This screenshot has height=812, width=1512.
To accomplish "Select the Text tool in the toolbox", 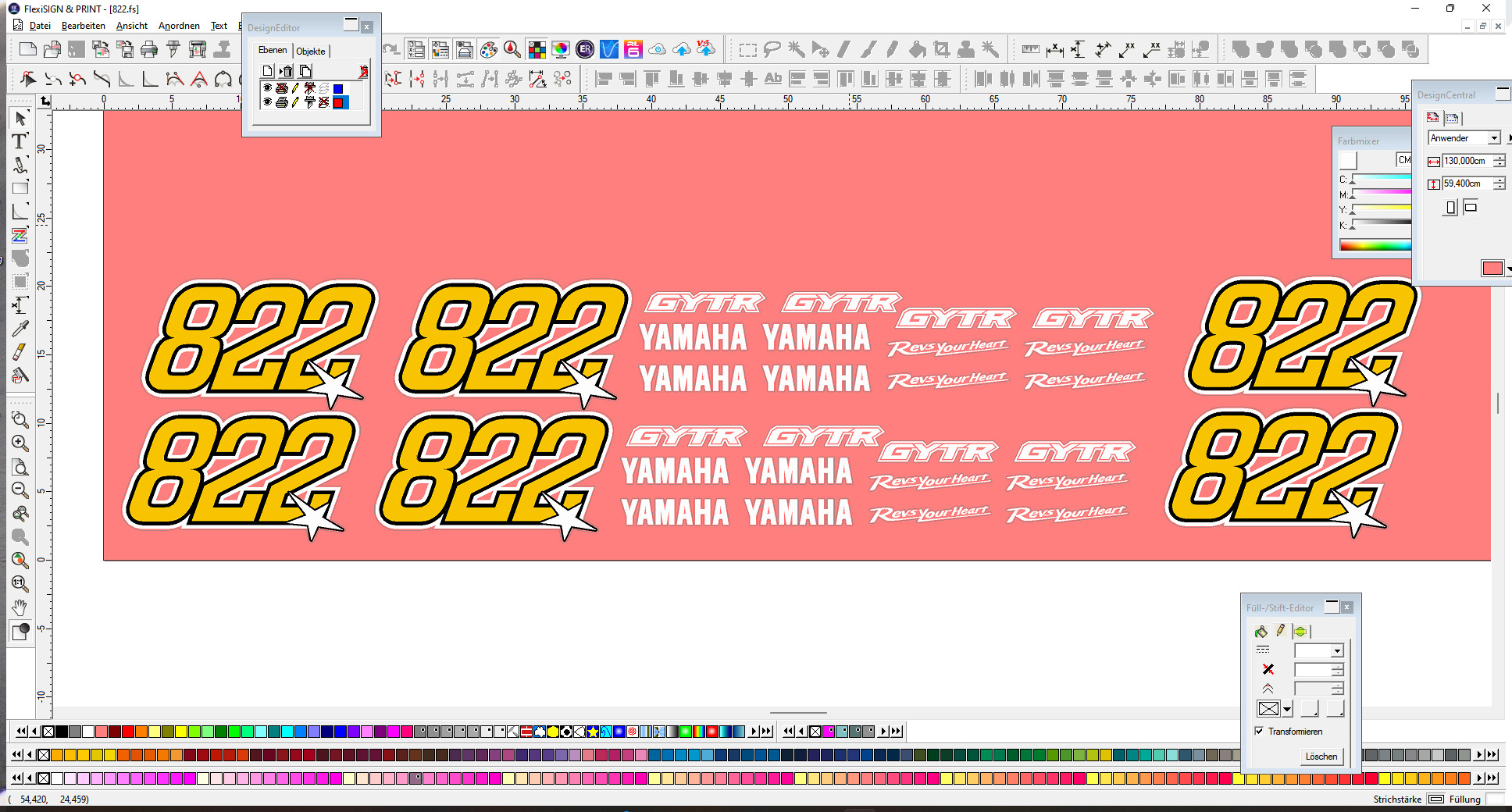I will 20,141.
